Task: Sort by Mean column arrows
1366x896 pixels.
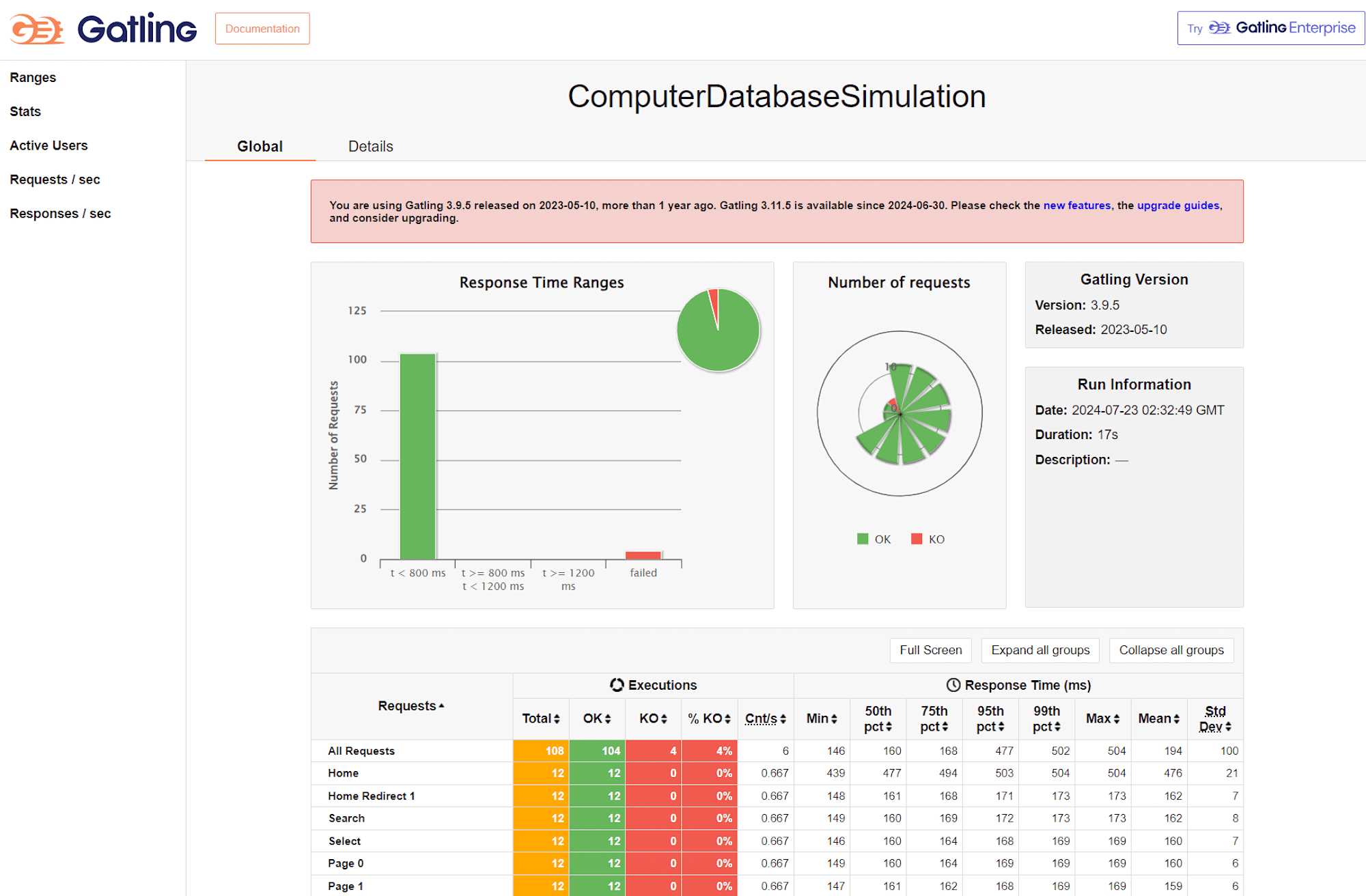Action: point(1177,719)
